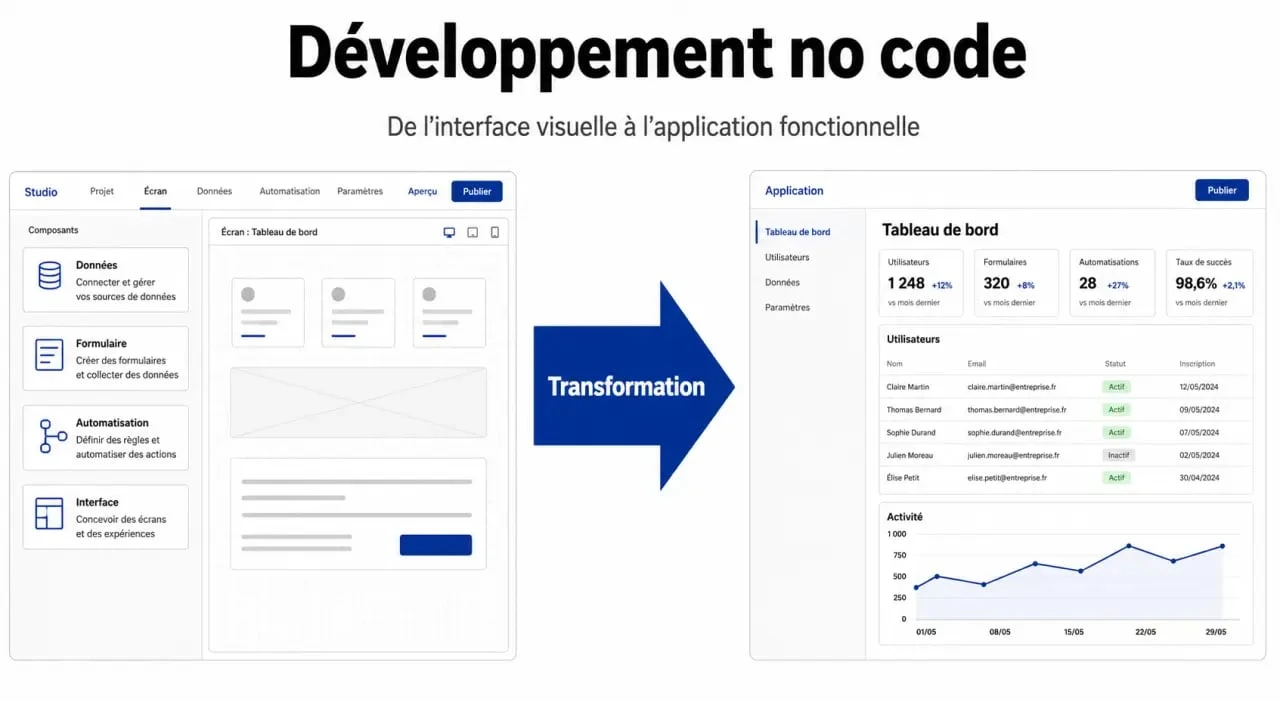This screenshot has height=702, width=1280.
Task: Click the Utilisateurs 1 248 stat card
Action: 921,283
